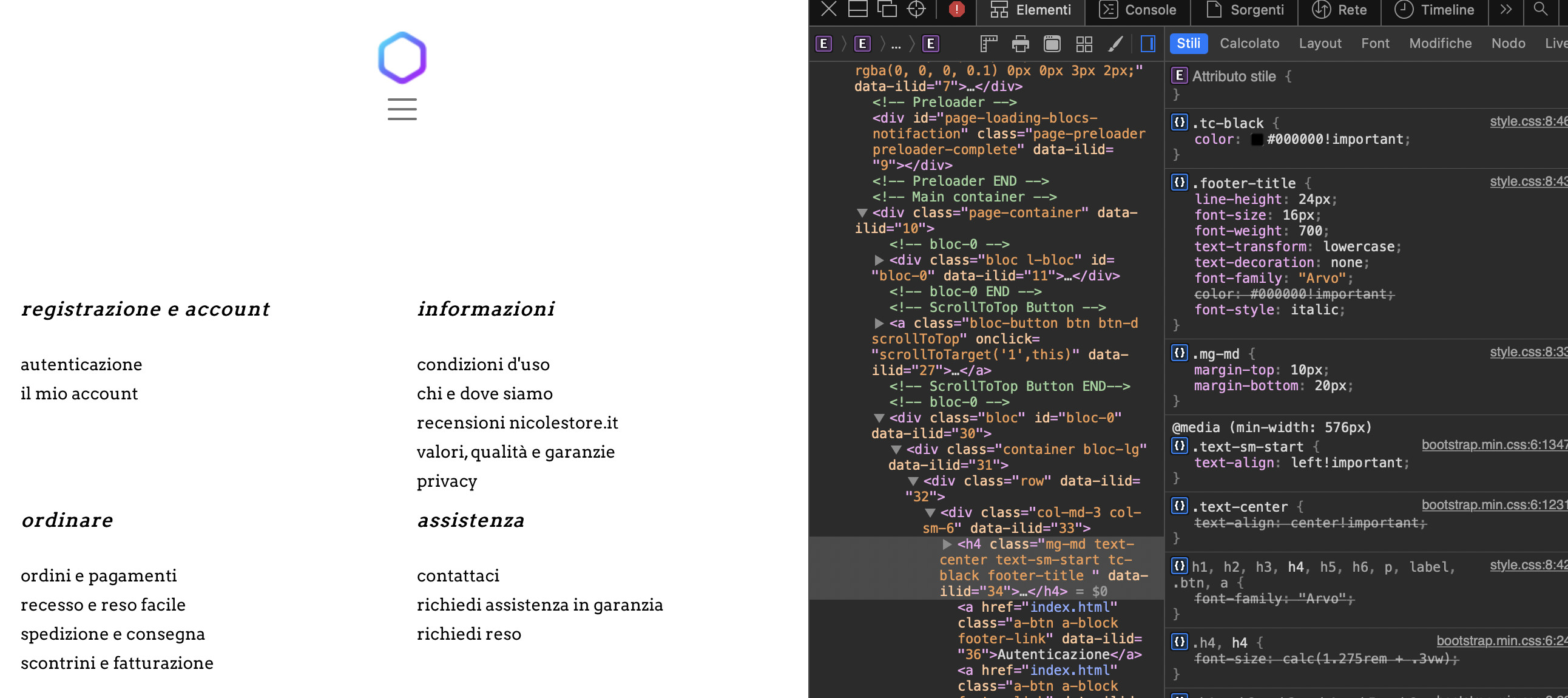The width and height of the screenshot is (1568, 698).
Task: Detach the inspector into separate window
Action: pyautogui.click(x=887, y=9)
